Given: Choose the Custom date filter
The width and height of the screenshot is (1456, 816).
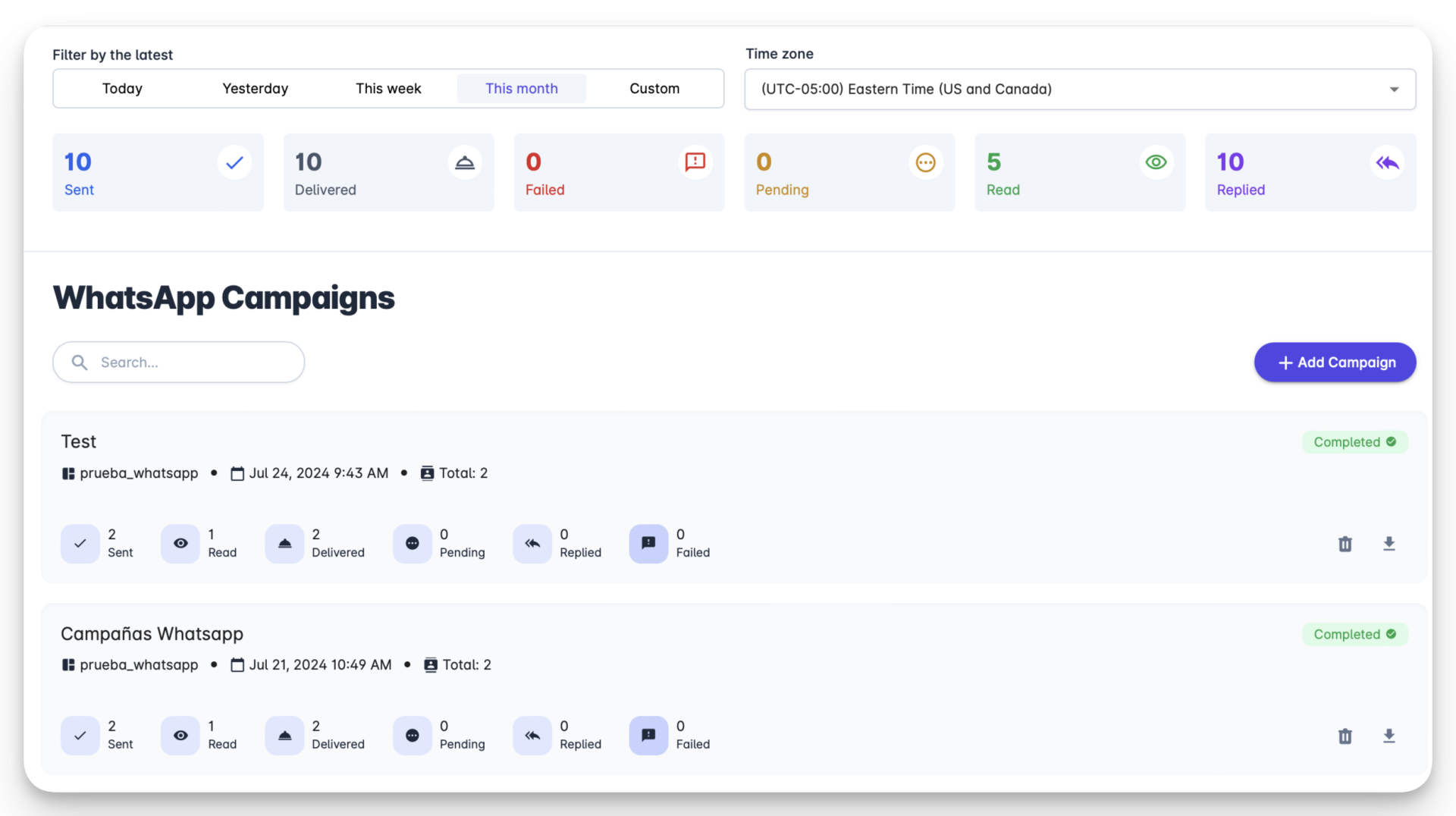Looking at the screenshot, I should pos(654,89).
